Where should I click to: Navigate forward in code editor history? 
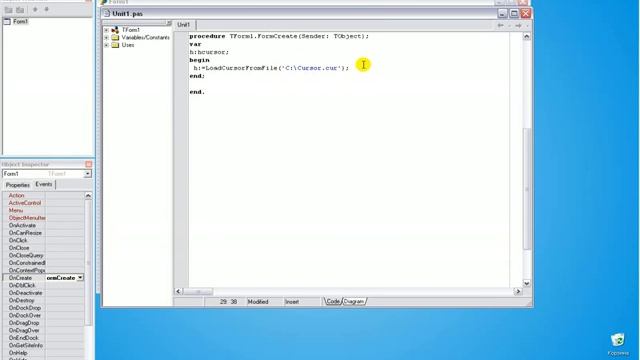pos(518,25)
